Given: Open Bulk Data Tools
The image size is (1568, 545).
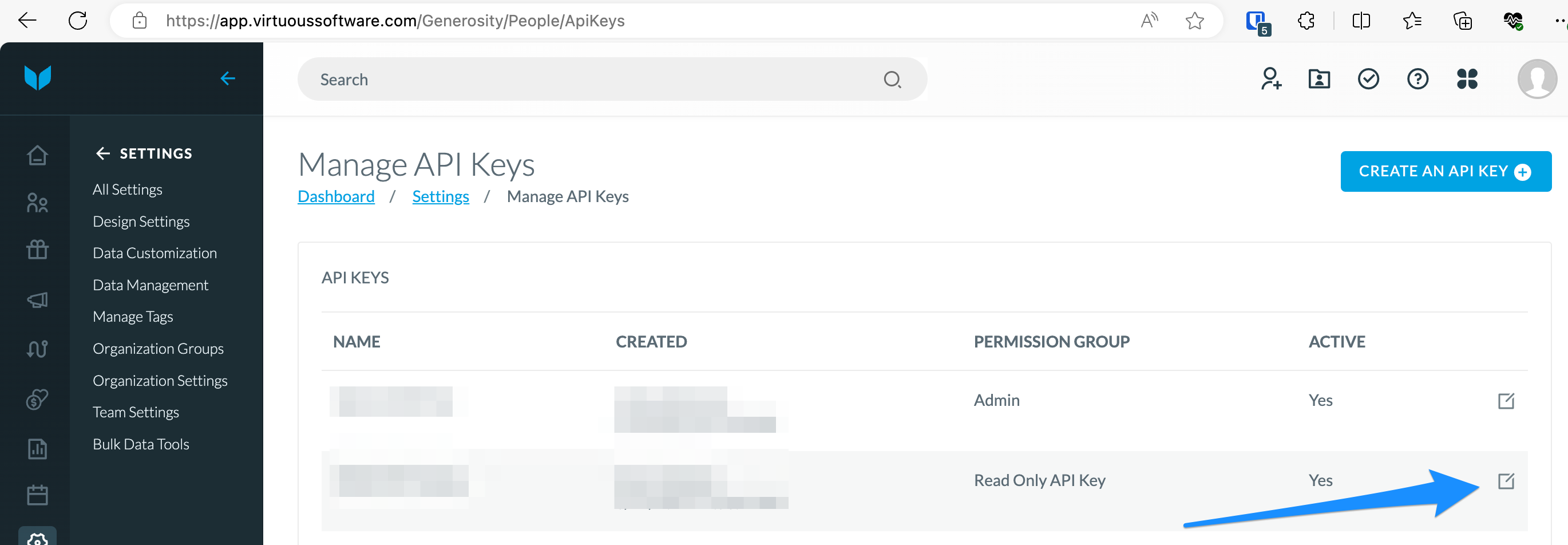Looking at the screenshot, I should pos(141,444).
